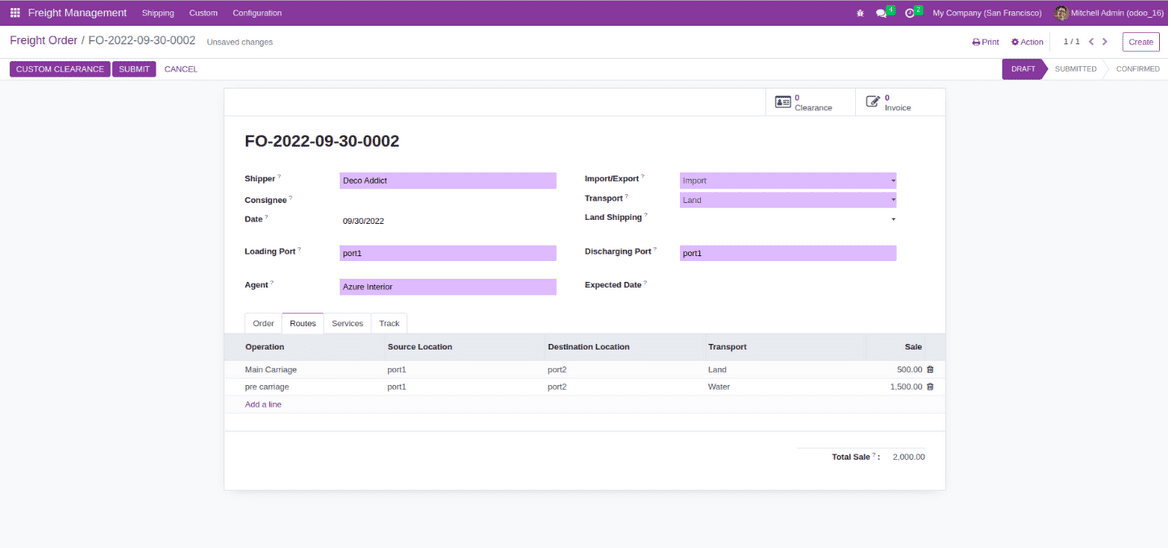Click the 1,500.00 sale amount
1171x548 pixels.
[906, 387]
